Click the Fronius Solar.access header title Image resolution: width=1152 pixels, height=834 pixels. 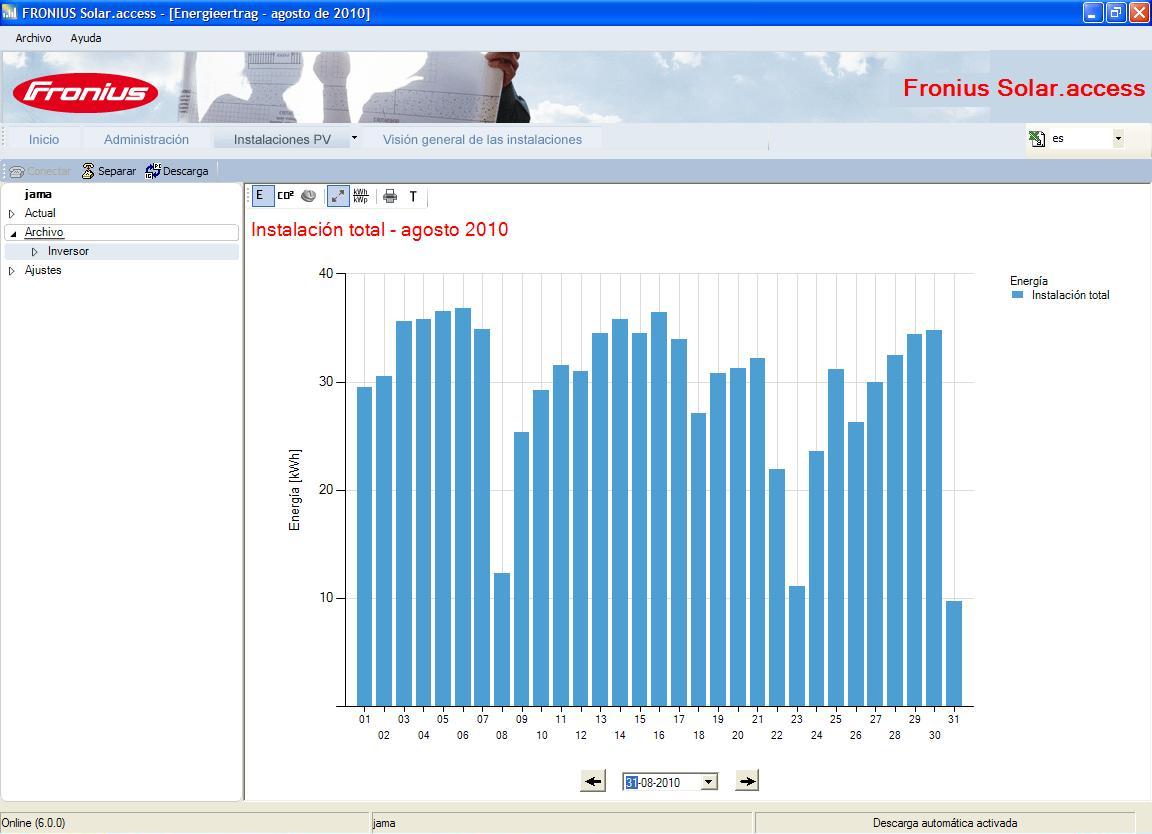[x=1023, y=88]
